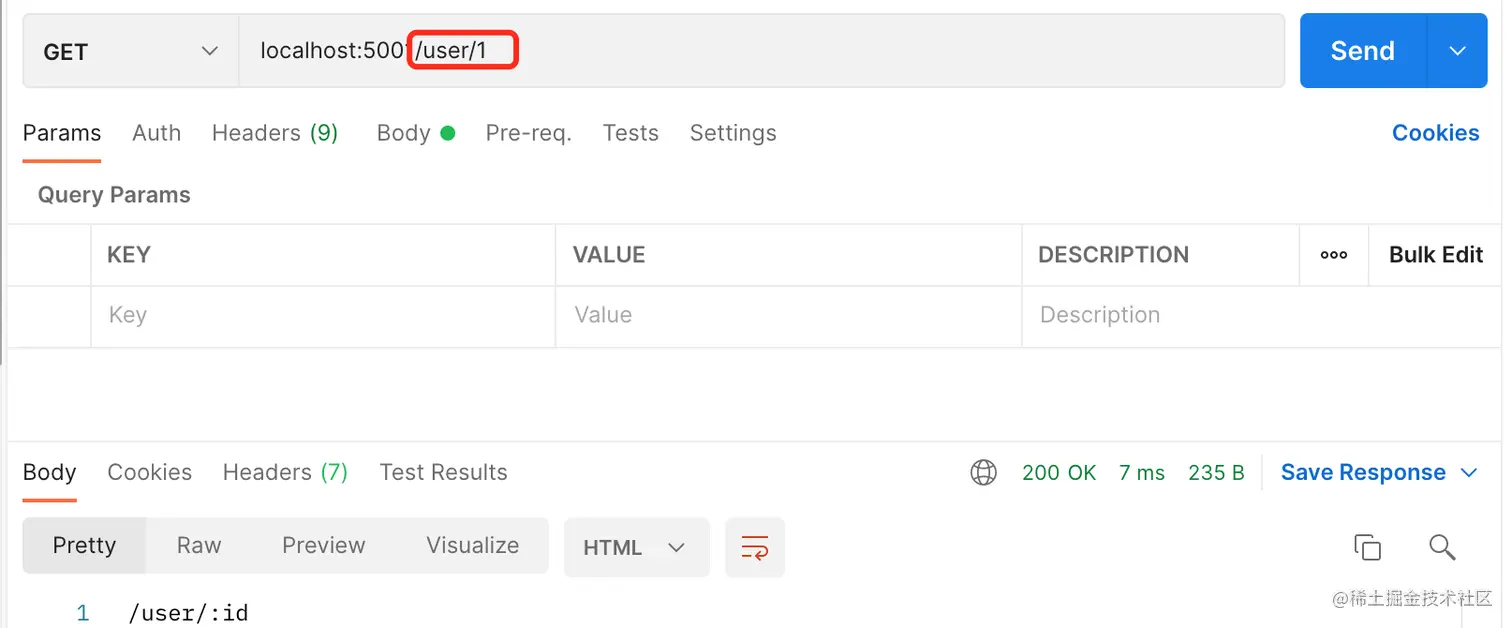Select the Raw response view

[199, 545]
